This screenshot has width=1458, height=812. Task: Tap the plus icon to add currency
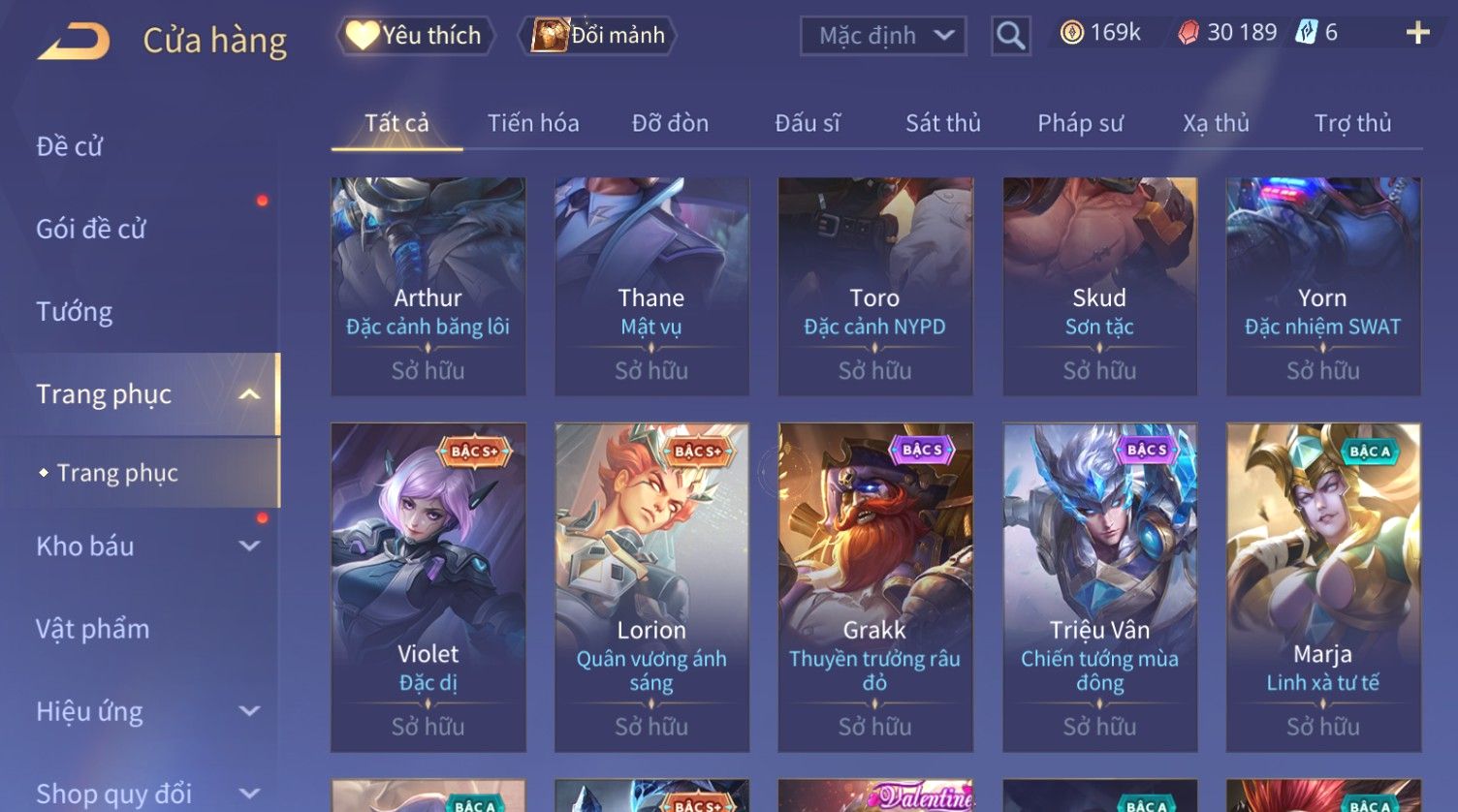coord(1417,33)
